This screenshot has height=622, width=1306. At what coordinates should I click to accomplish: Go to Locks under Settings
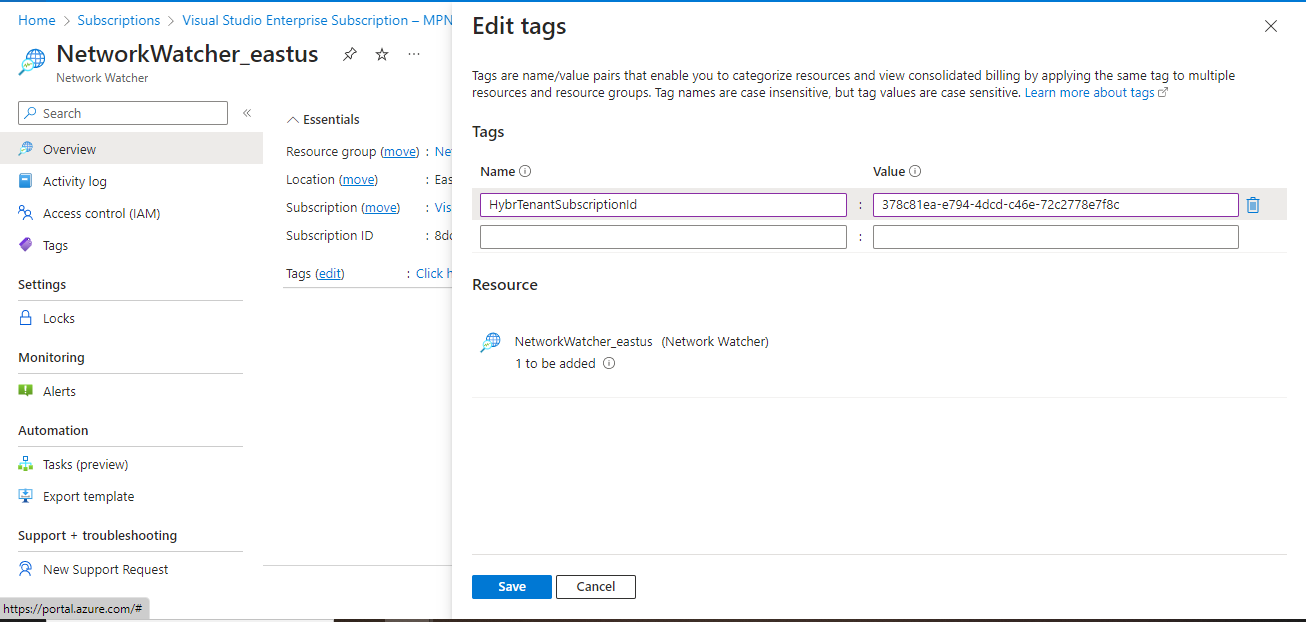[58, 318]
